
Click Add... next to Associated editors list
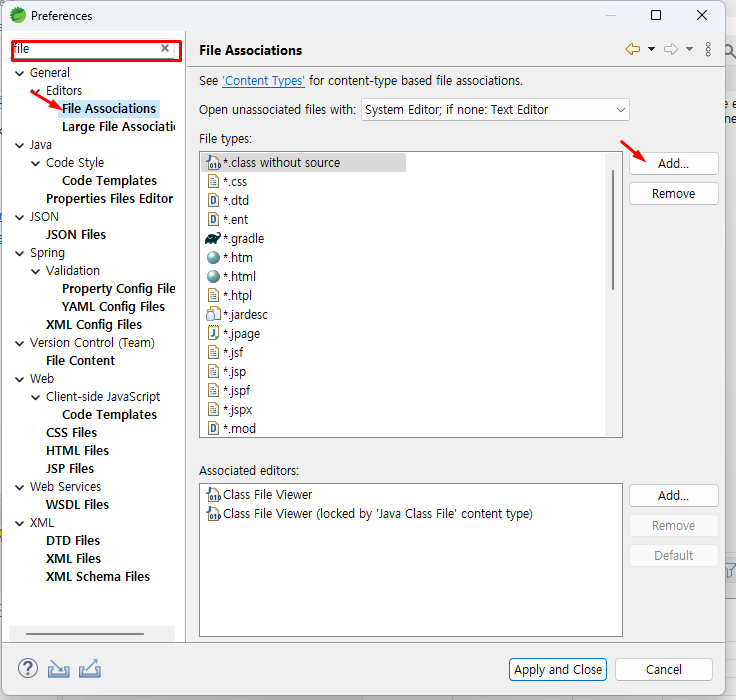(674, 495)
